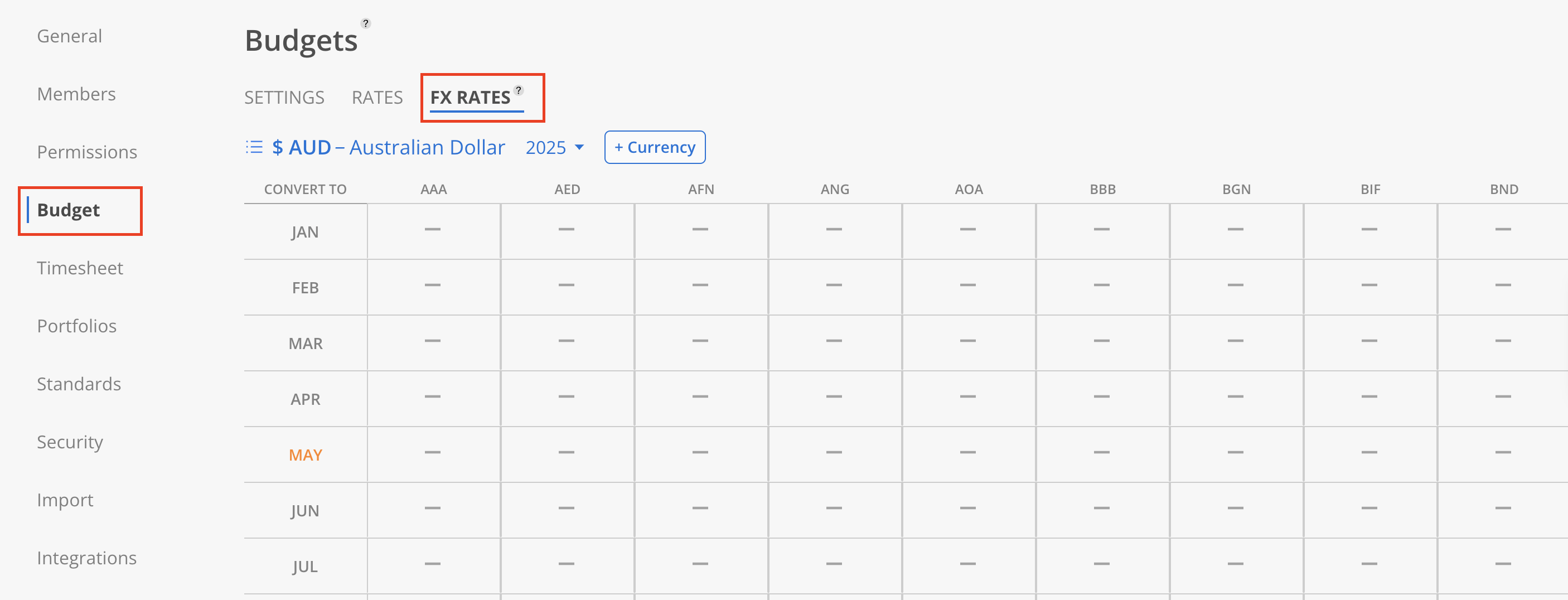Screen dimensions: 1568x600
Task: Click the help icon next to FX RATES
Action: tap(519, 90)
